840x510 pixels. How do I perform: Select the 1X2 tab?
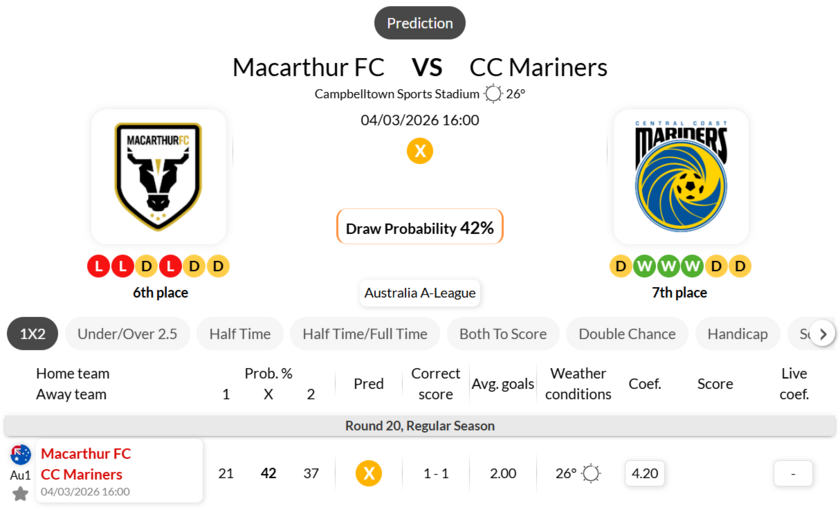[x=33, y=334]
